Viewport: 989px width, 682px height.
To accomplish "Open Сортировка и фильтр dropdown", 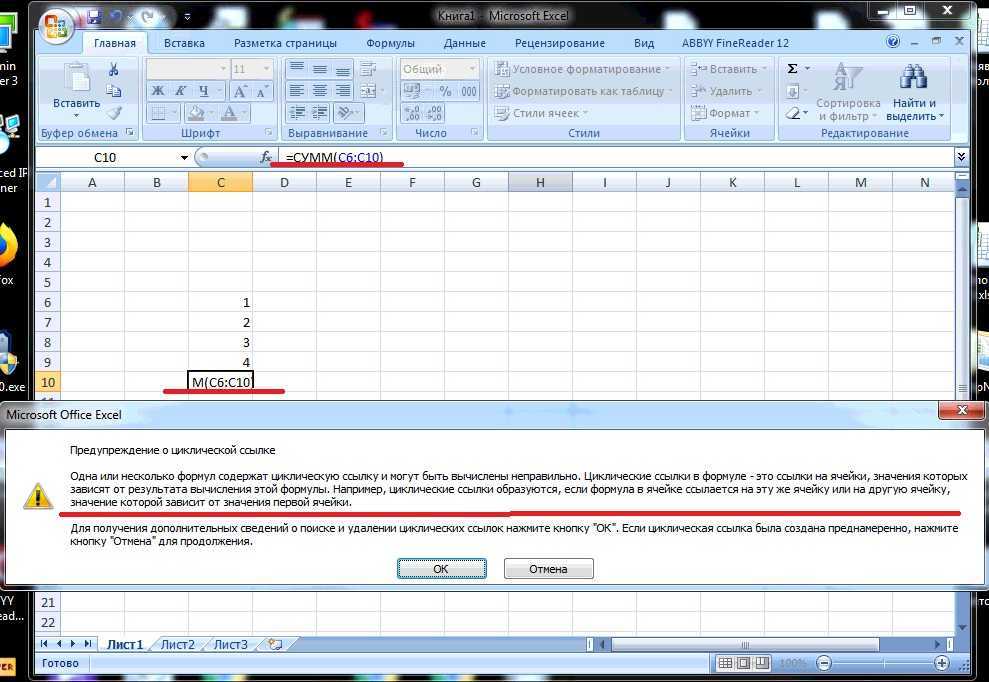I will point(848,92).
